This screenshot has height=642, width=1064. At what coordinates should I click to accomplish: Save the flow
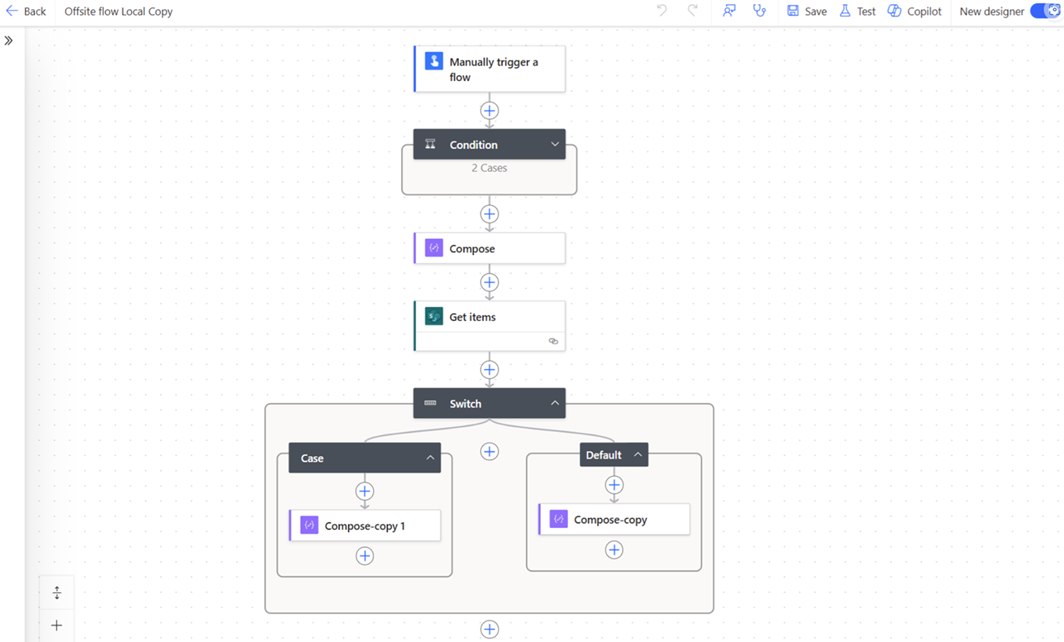pos(806,11)
